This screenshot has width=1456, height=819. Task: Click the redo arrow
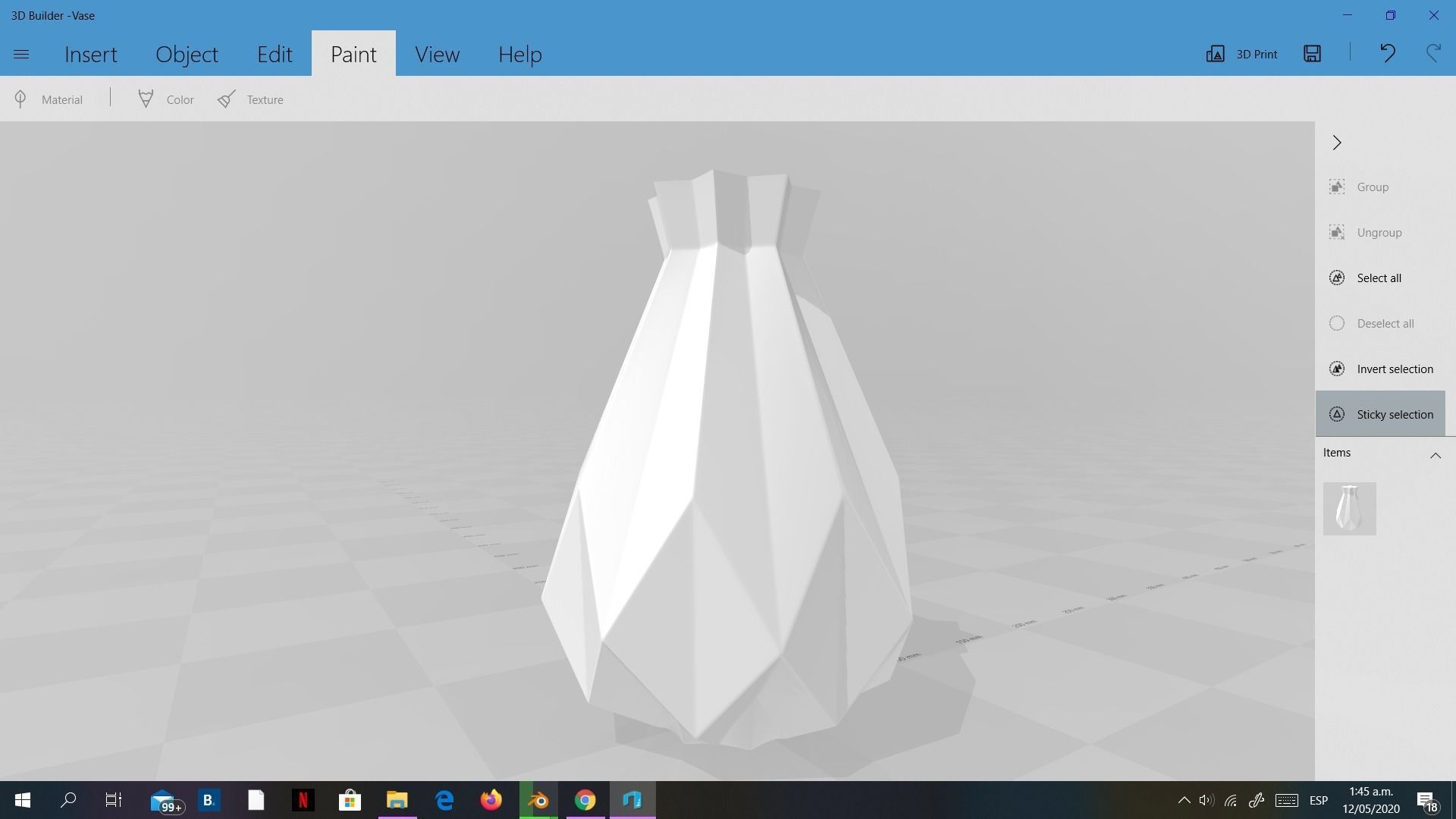pos(1432,54)
